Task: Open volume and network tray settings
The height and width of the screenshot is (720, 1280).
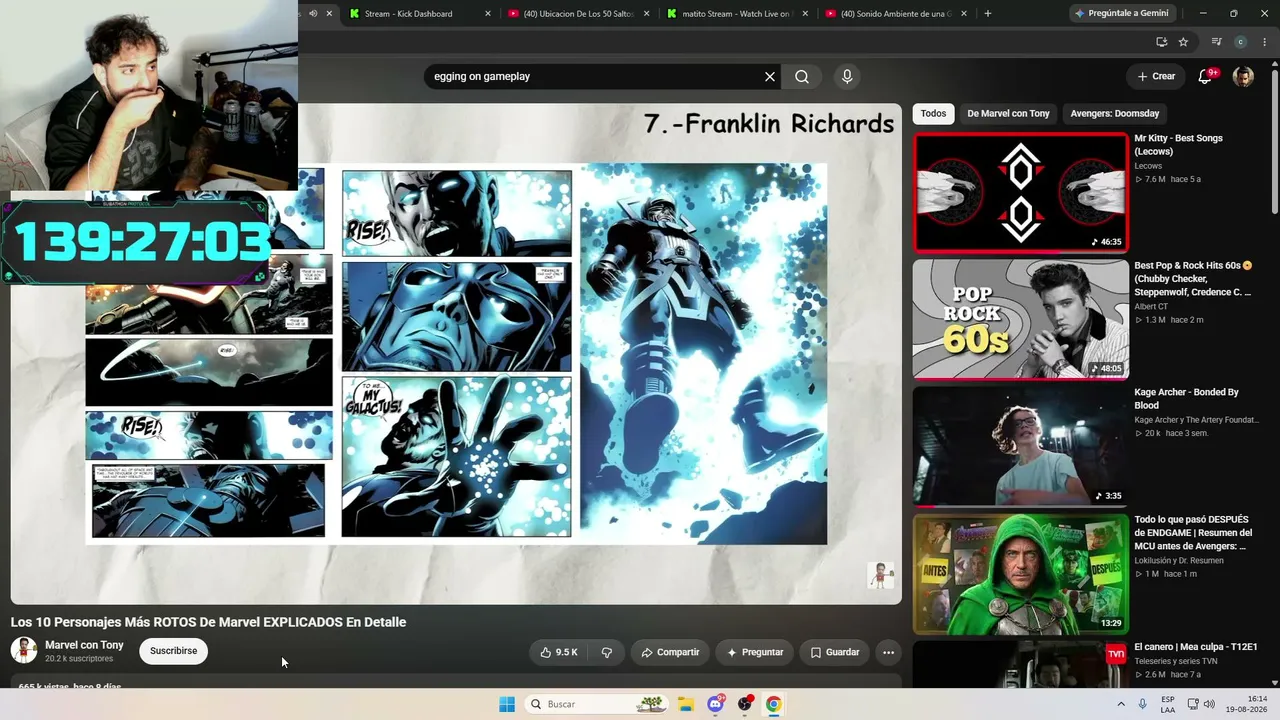Action: click(1200, 704)
